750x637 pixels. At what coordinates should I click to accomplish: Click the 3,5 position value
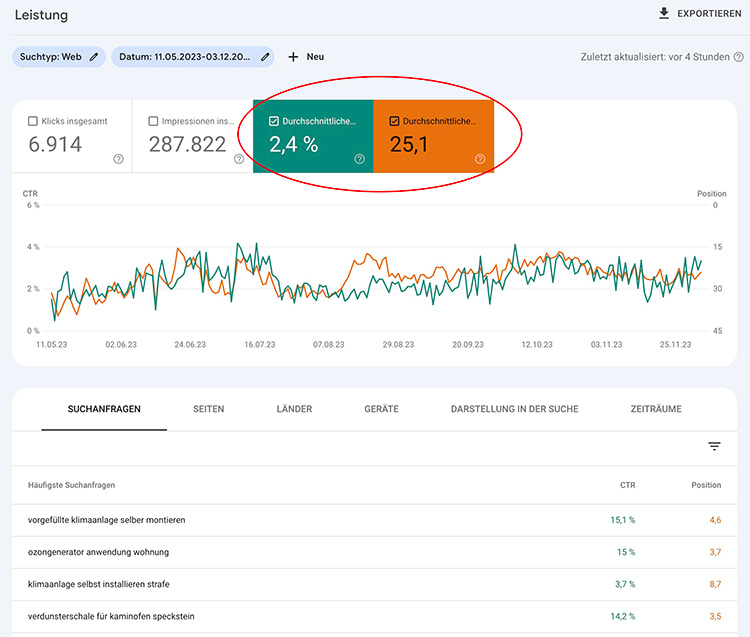pos(715,616)
